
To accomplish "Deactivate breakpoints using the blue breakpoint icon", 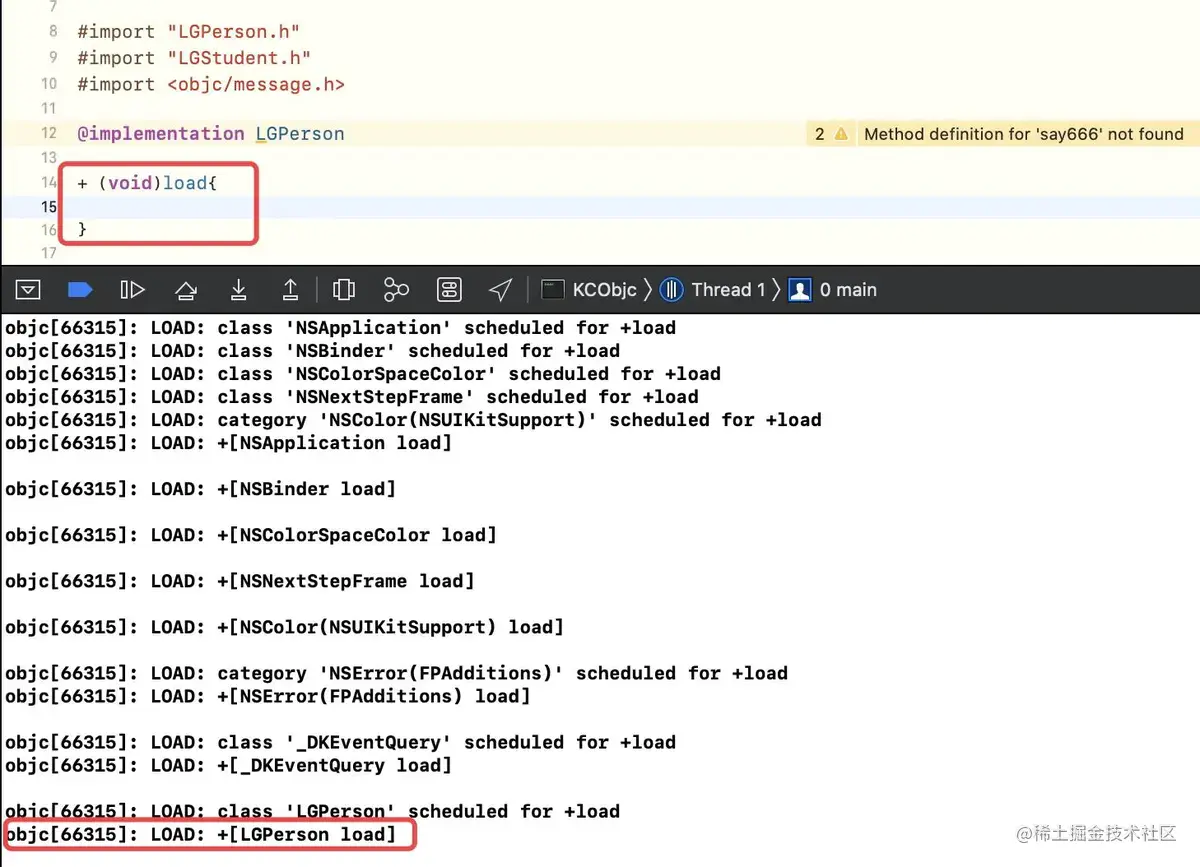I will point(80,290).
